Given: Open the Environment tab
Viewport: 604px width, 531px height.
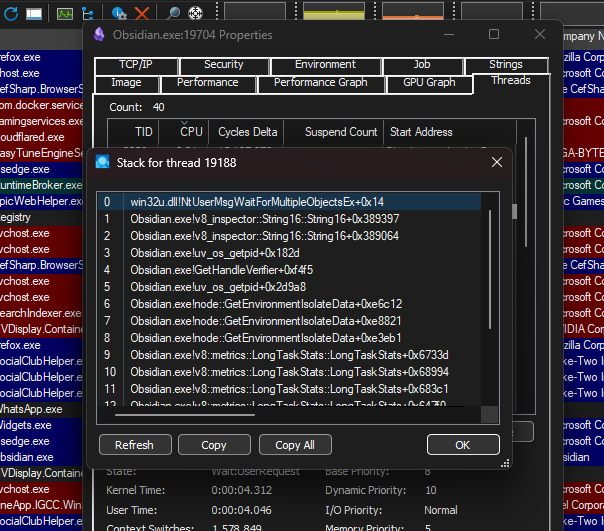Looking at the screenshot, I should click(x=325, y=65).
